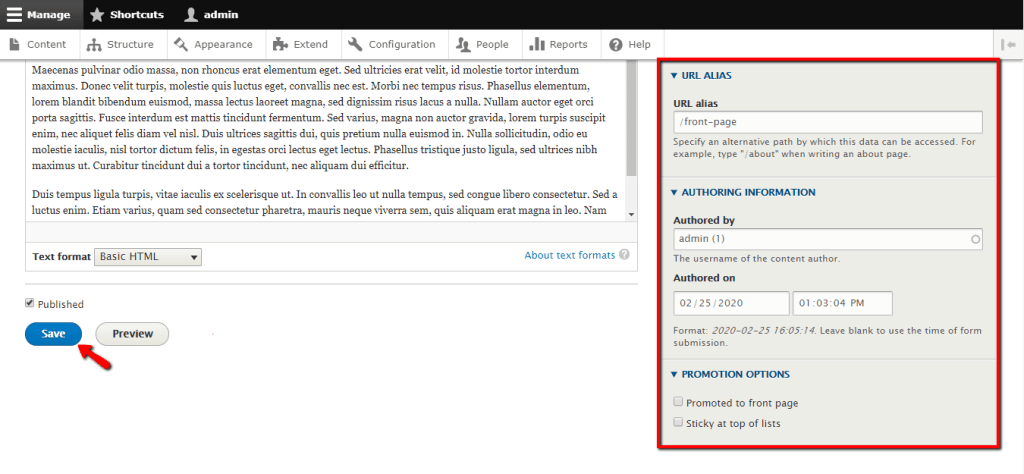Open the Structure menu label

pos(131,44)
